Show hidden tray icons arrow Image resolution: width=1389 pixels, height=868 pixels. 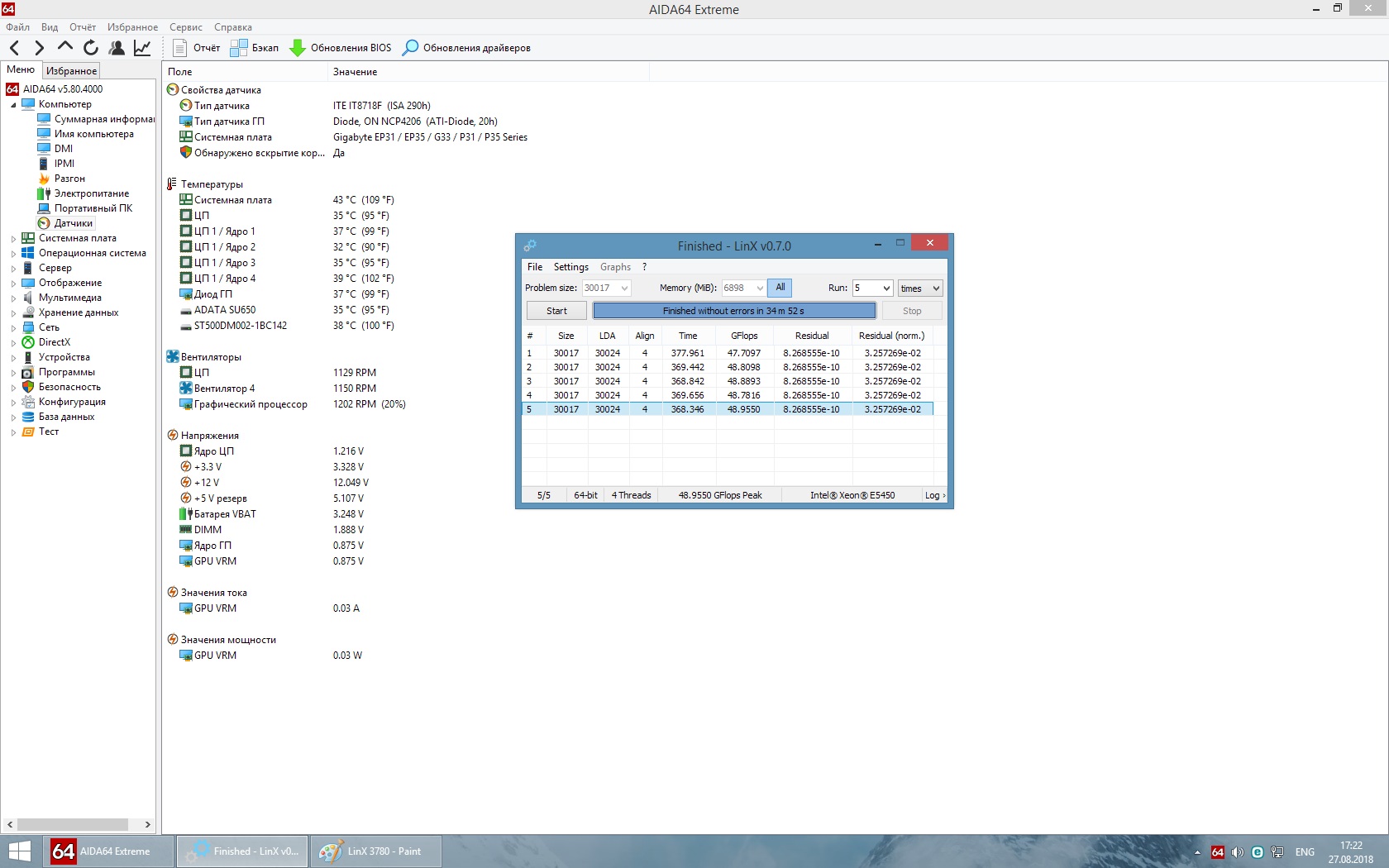click(x=1197, y=852)
